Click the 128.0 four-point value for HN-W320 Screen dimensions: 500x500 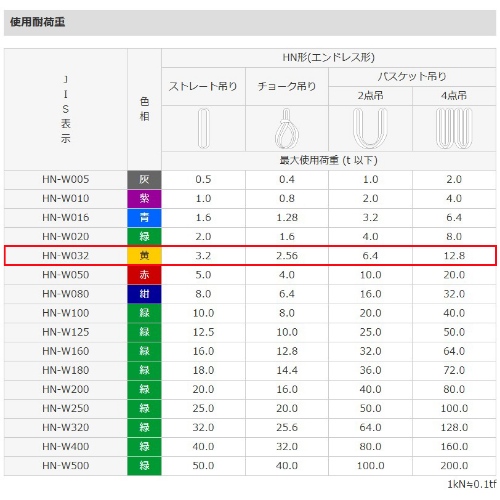point(454,427)
